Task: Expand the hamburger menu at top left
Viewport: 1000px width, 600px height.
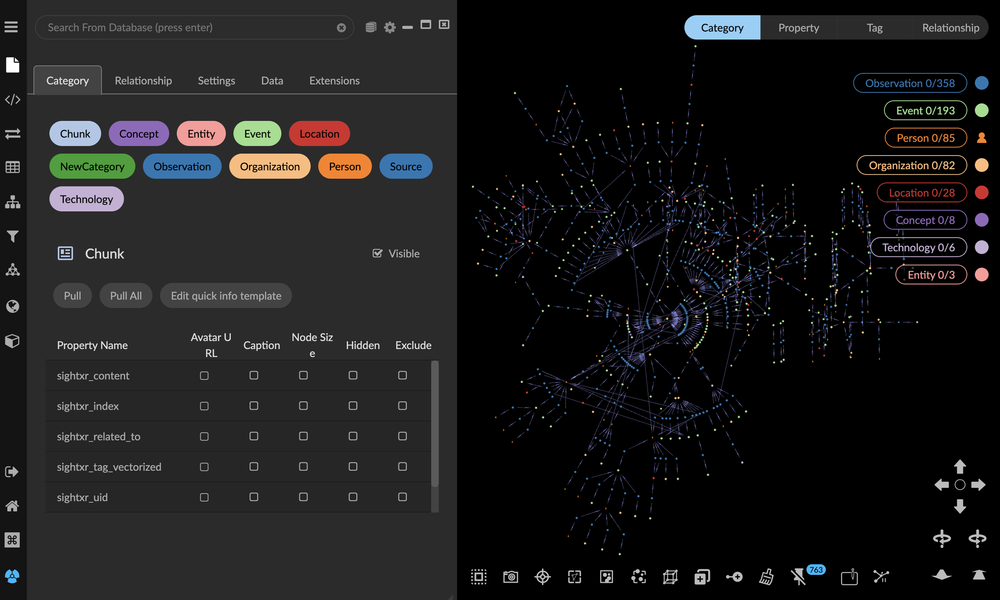Action: 13,27
